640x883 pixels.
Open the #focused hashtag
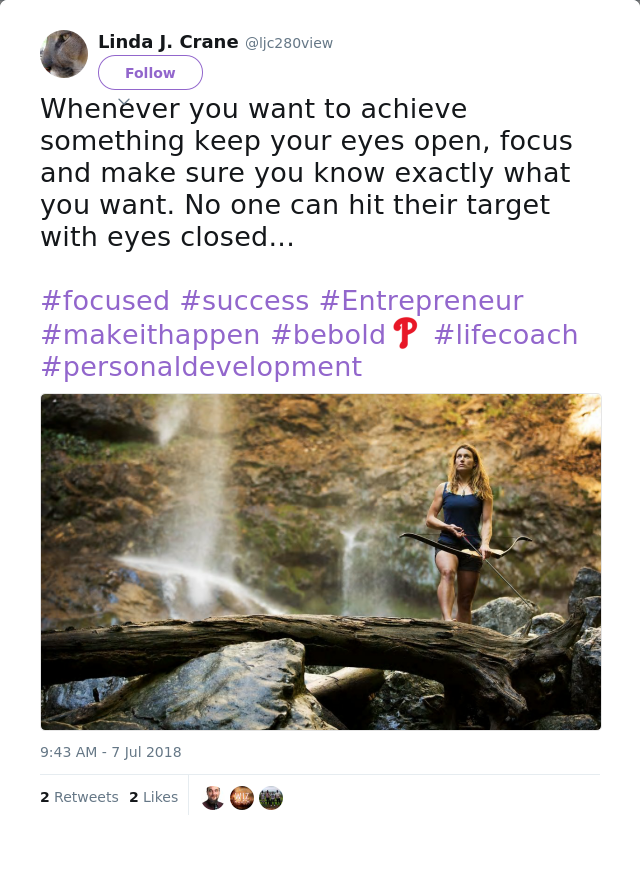click(105, 300)
